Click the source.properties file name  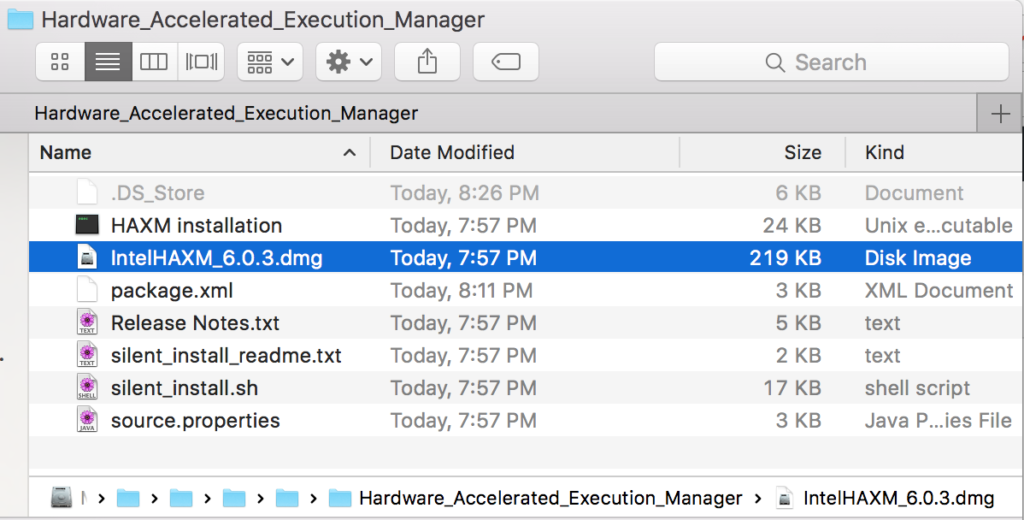[x=195, y=421]
